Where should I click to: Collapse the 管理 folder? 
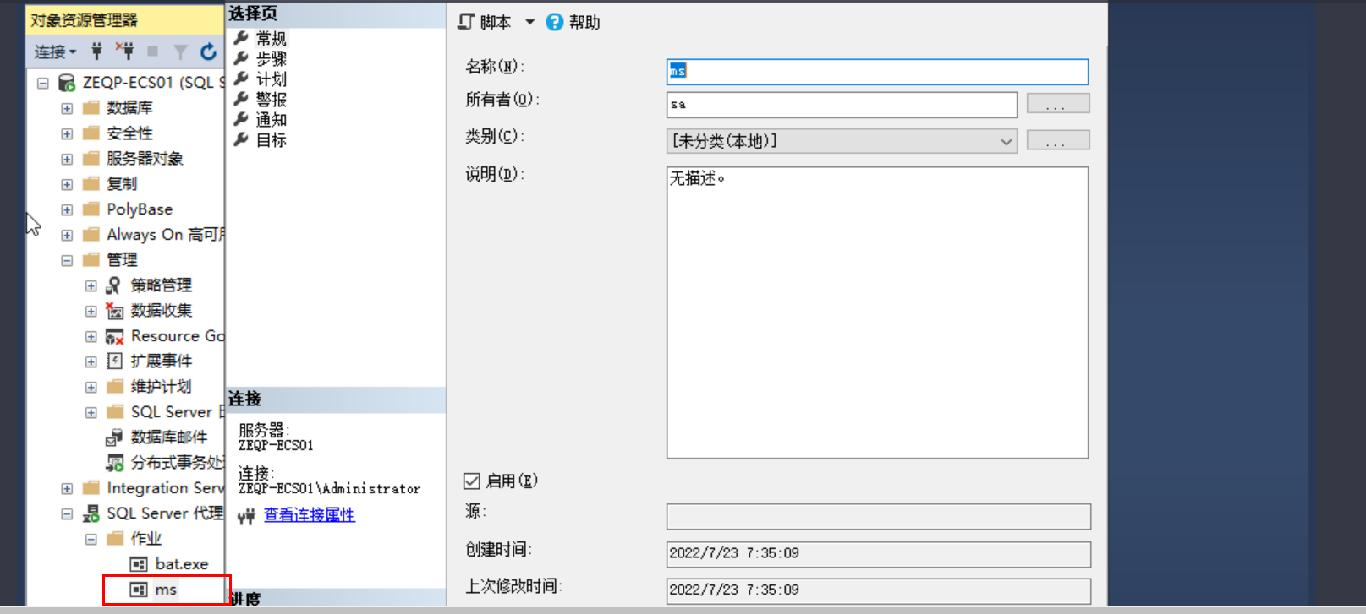[x=67, y=260]
